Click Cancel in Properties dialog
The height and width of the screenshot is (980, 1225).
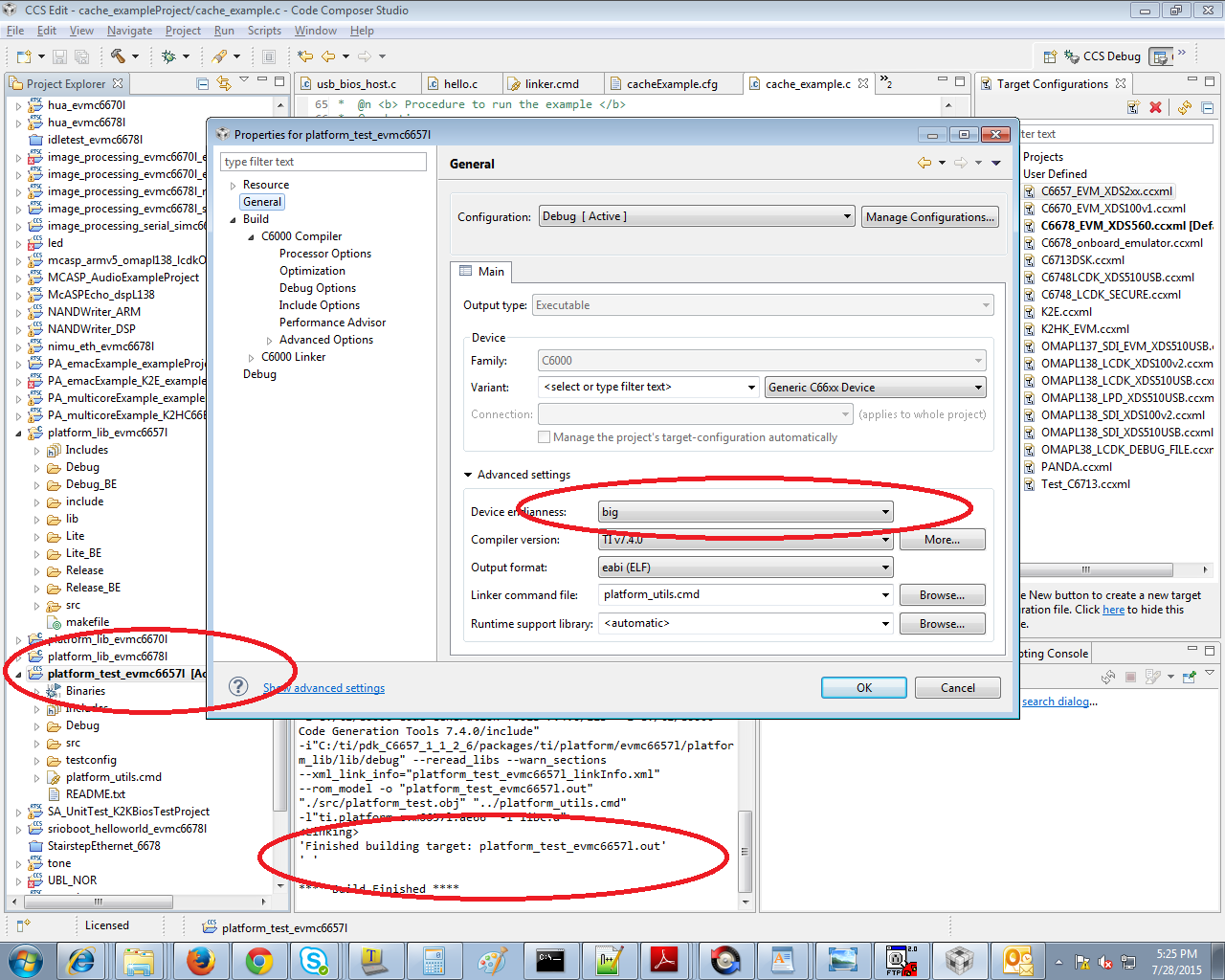click(x=957, y=687)
